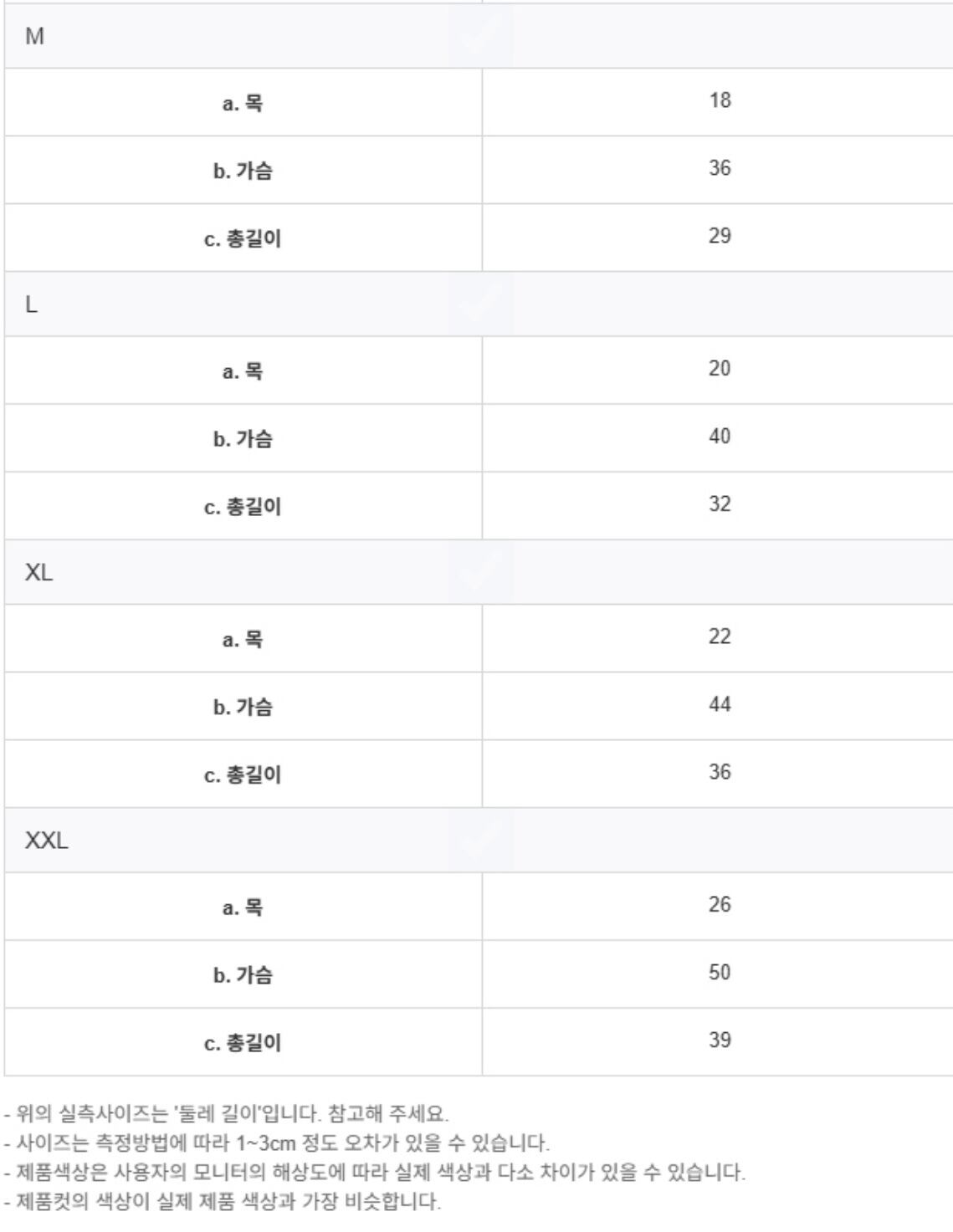Click the chest value 44 for size XL
This screenshot has width=953, height=1232.
tap(720, 705)
